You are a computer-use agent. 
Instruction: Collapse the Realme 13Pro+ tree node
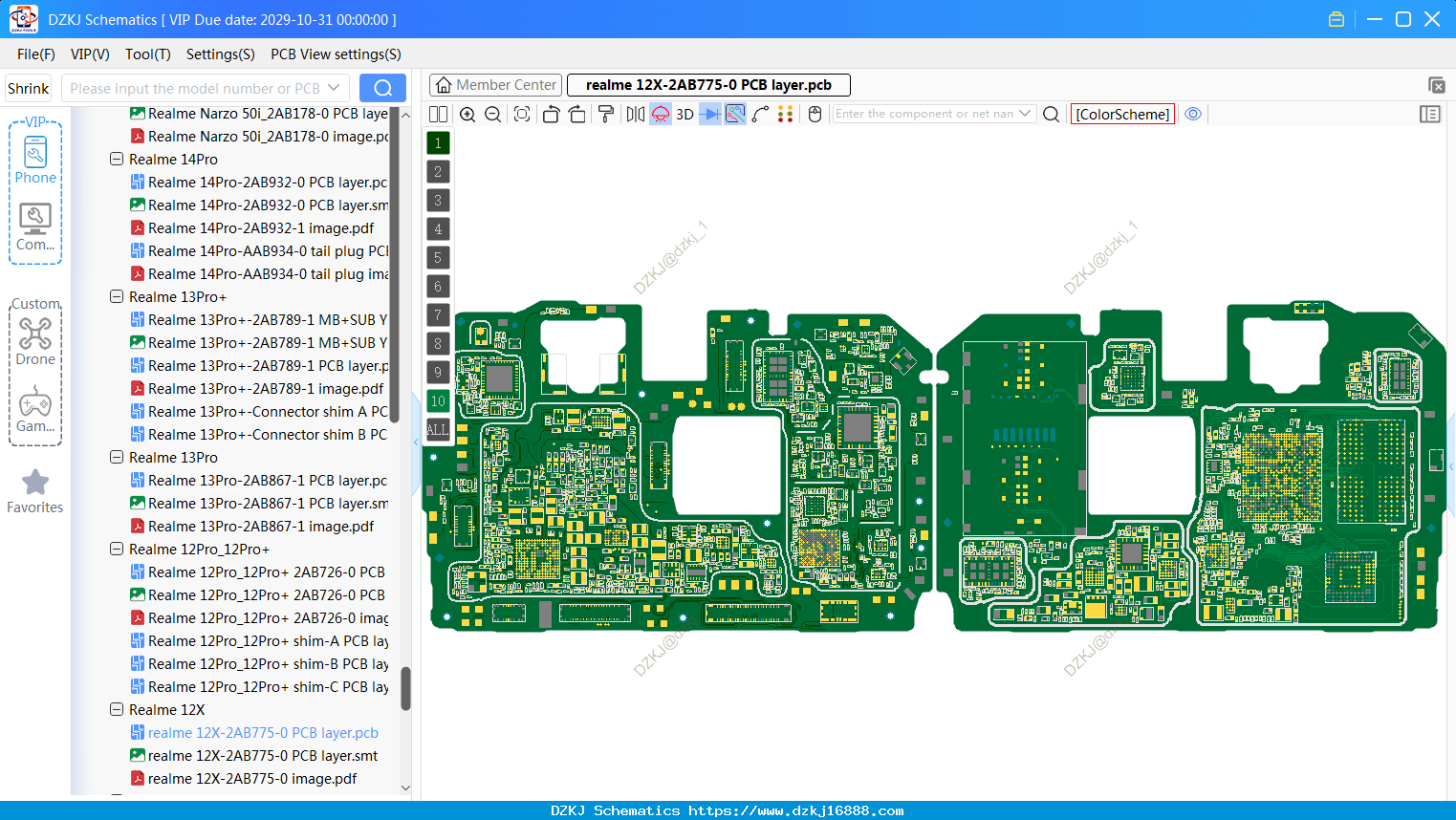tap(117, 297)
